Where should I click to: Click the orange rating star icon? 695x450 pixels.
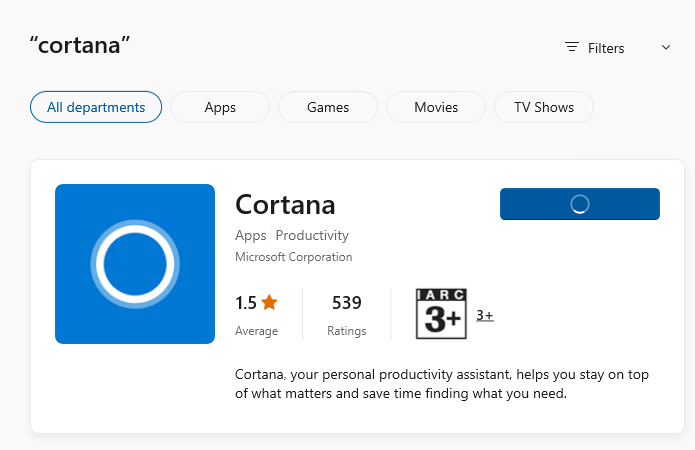[269, 302]
